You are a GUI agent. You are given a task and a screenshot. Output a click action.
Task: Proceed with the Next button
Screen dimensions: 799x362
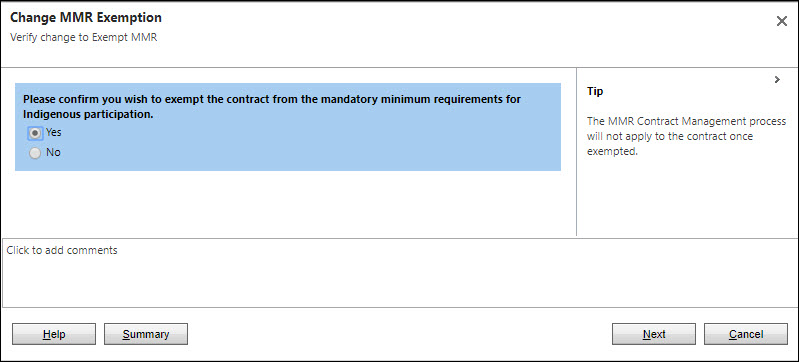pyautogui.click(x=654, y=334)
